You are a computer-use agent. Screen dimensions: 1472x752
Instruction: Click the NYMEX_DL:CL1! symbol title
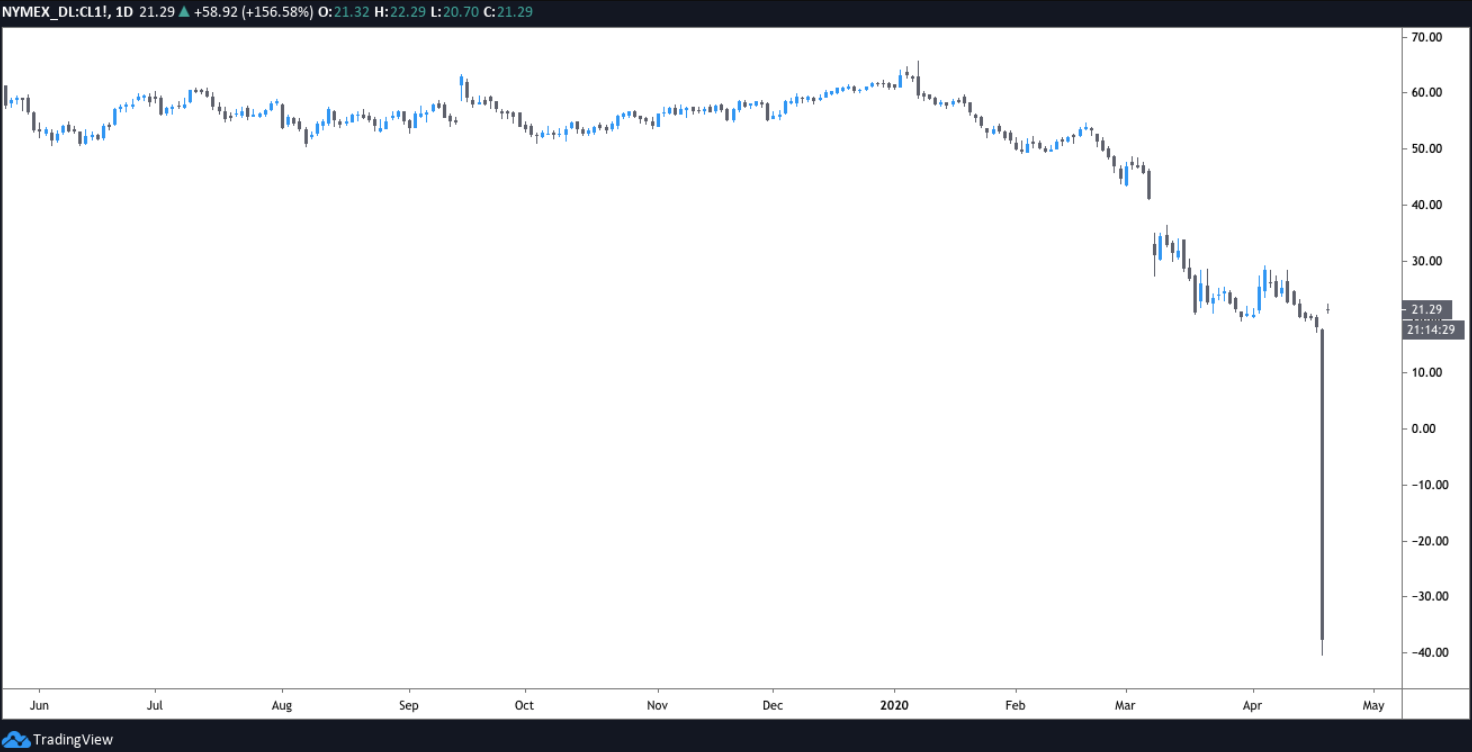coord(54,11)
